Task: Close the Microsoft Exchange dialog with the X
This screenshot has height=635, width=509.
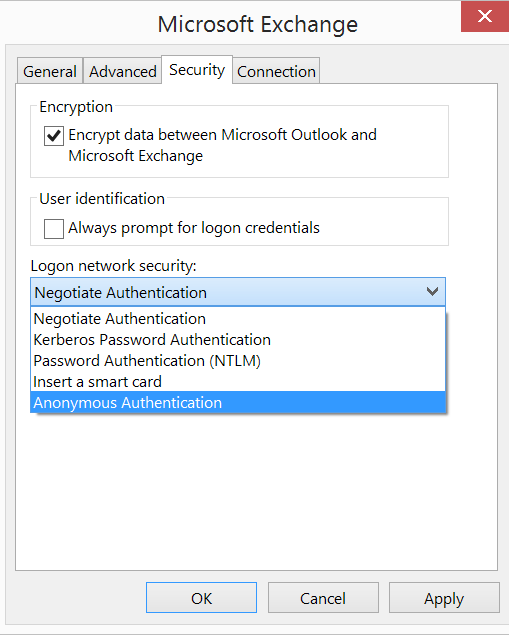Action: pyautogui.click(x=485, y=16)
